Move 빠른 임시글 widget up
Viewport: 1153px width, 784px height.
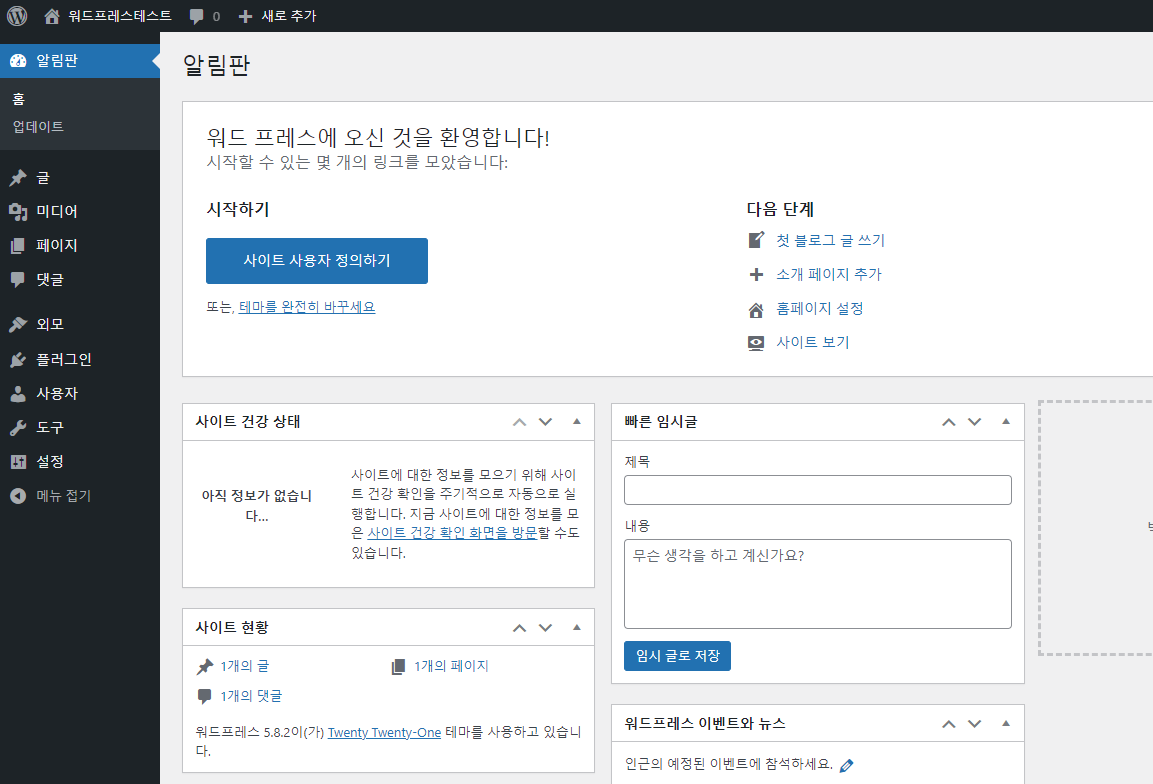click(x=949, y=422)
